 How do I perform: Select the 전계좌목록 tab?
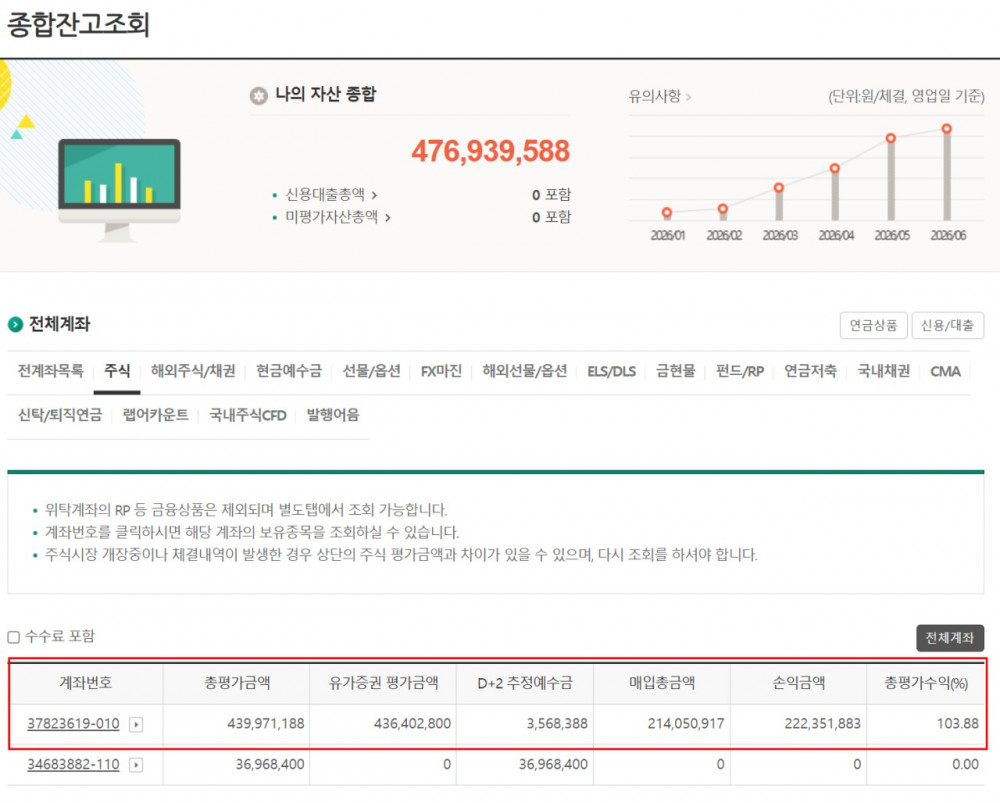tap(50, 371)
